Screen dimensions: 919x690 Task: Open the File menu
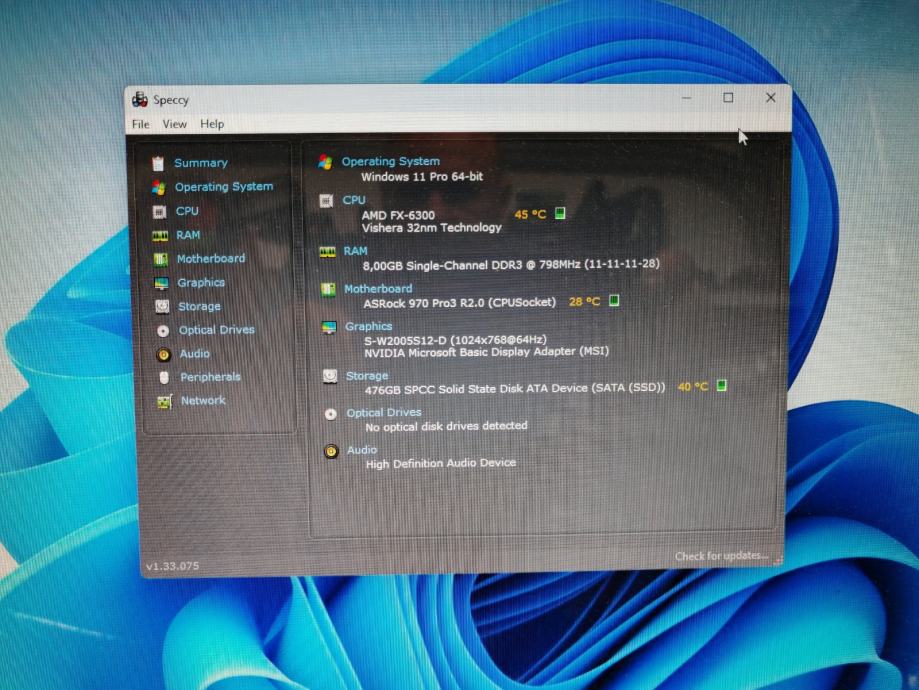tap(140, 124)
